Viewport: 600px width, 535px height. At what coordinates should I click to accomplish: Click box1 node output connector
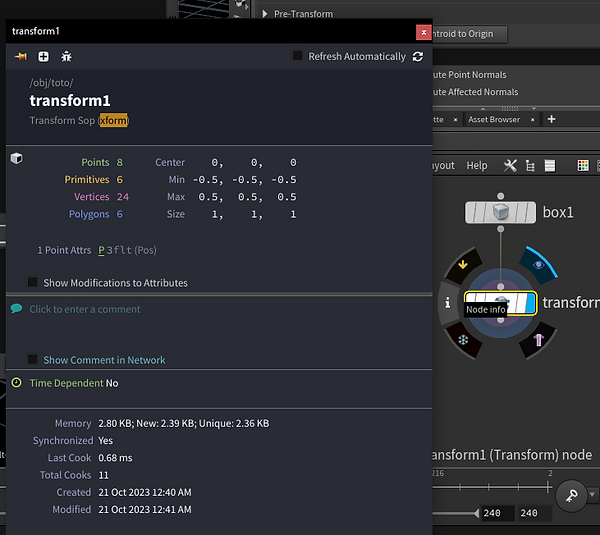[501, 229]
